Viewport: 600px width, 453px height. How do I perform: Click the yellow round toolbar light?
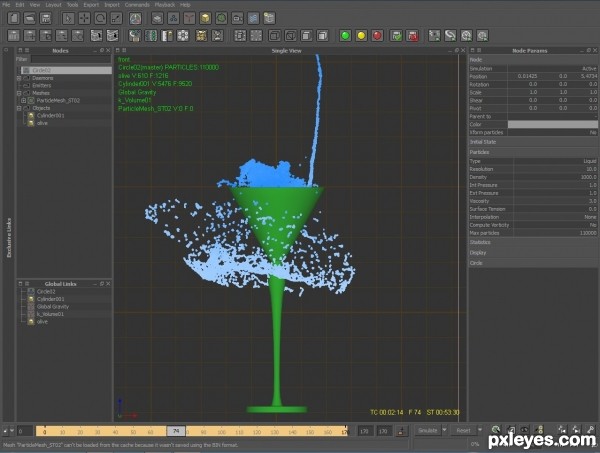[361, 36]
